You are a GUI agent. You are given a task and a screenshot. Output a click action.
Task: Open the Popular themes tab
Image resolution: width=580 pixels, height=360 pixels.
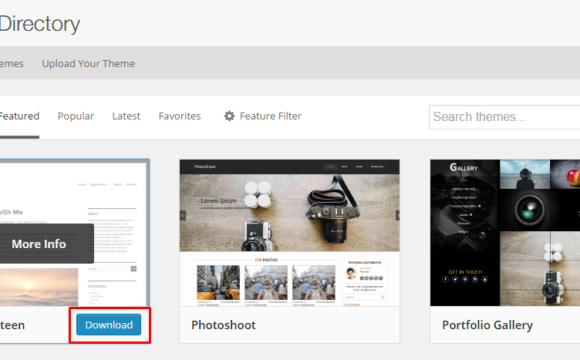point(75,116)
